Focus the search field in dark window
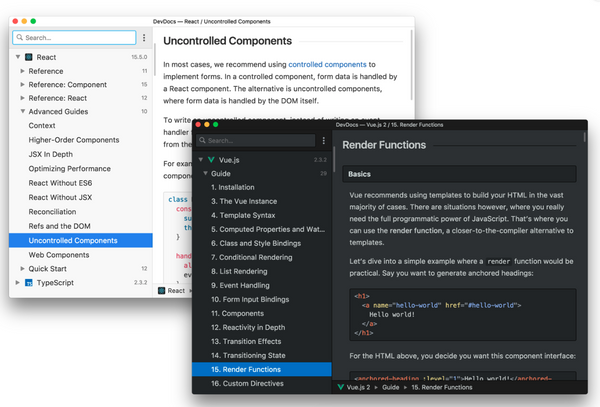 (x=256, y=140)
